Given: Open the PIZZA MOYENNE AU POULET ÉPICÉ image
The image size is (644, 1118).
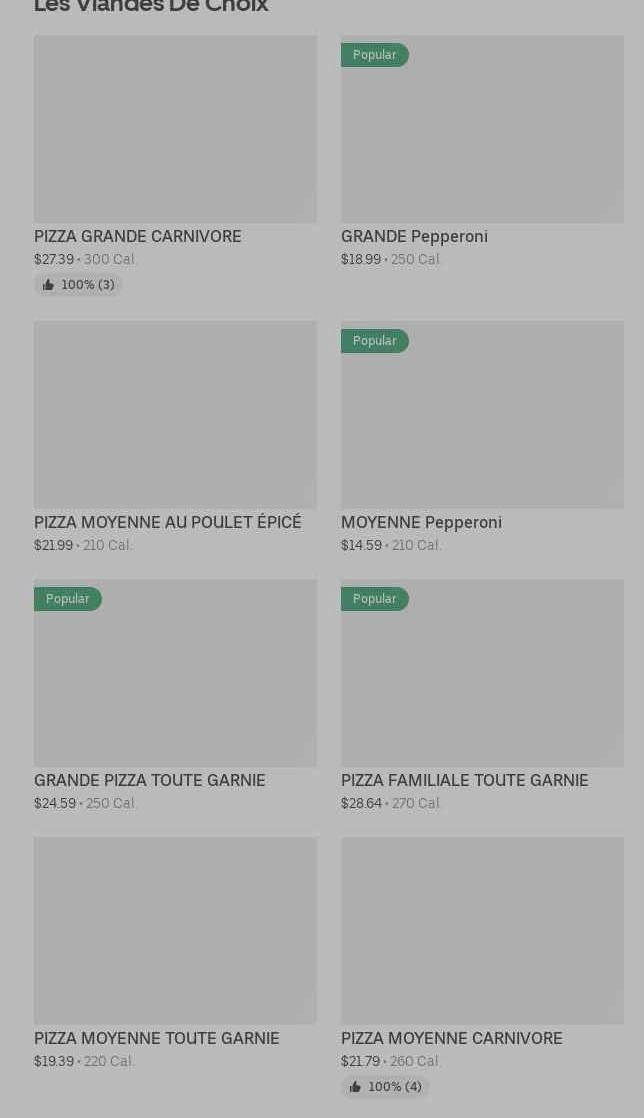Looking at the screenshot, I should point(175,415).
